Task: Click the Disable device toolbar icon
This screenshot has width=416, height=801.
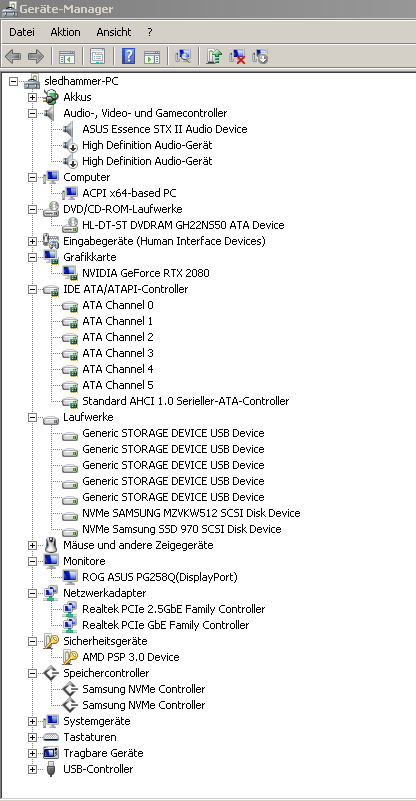Action: [x=260, y=56]
